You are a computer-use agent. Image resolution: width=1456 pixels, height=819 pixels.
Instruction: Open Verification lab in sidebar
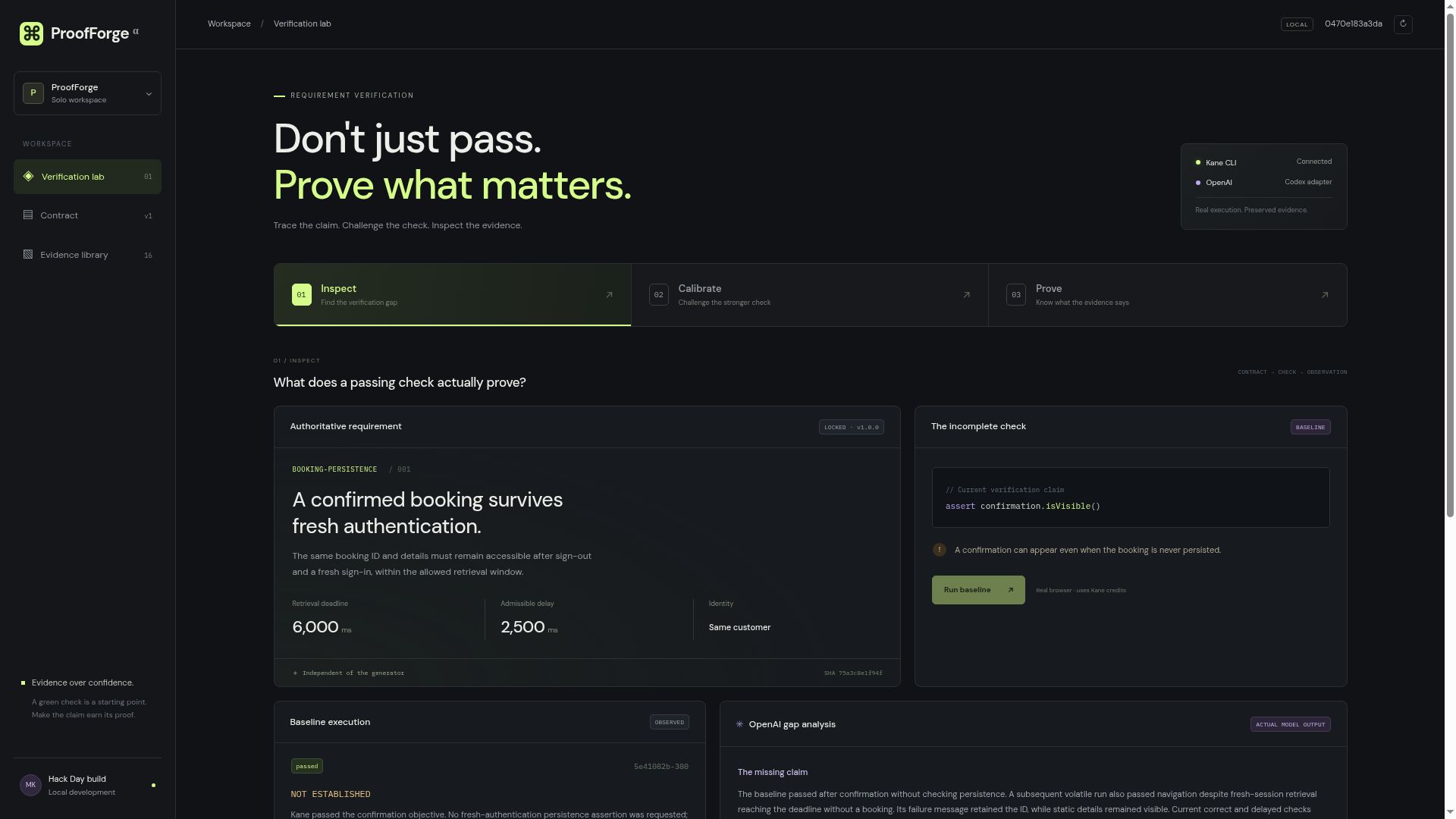(x=87, y=177)
